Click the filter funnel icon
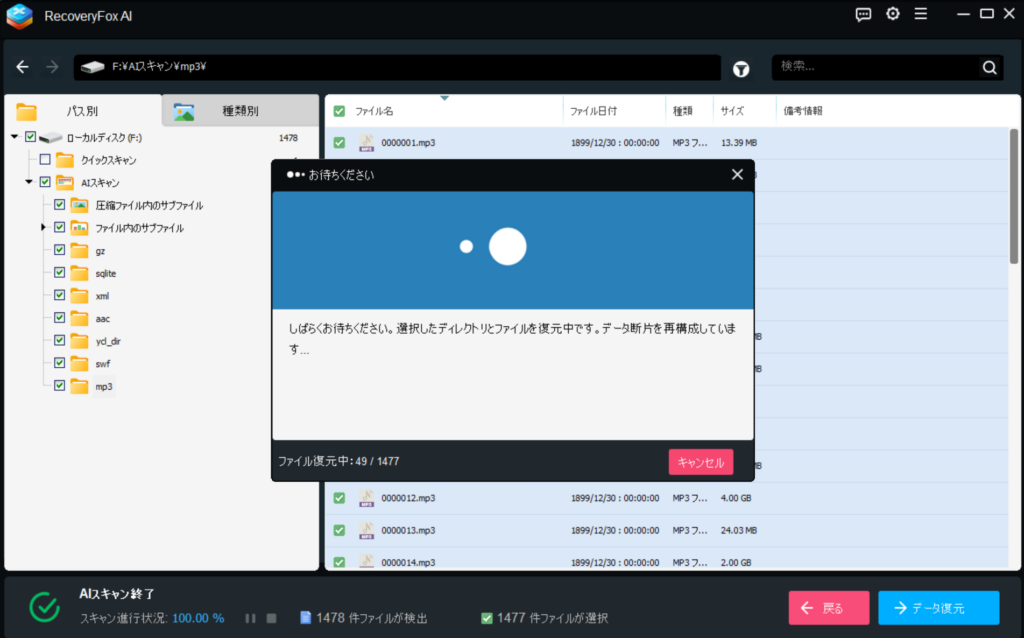The height and width of the screenshot is (638, 1024). click(741, 68)
